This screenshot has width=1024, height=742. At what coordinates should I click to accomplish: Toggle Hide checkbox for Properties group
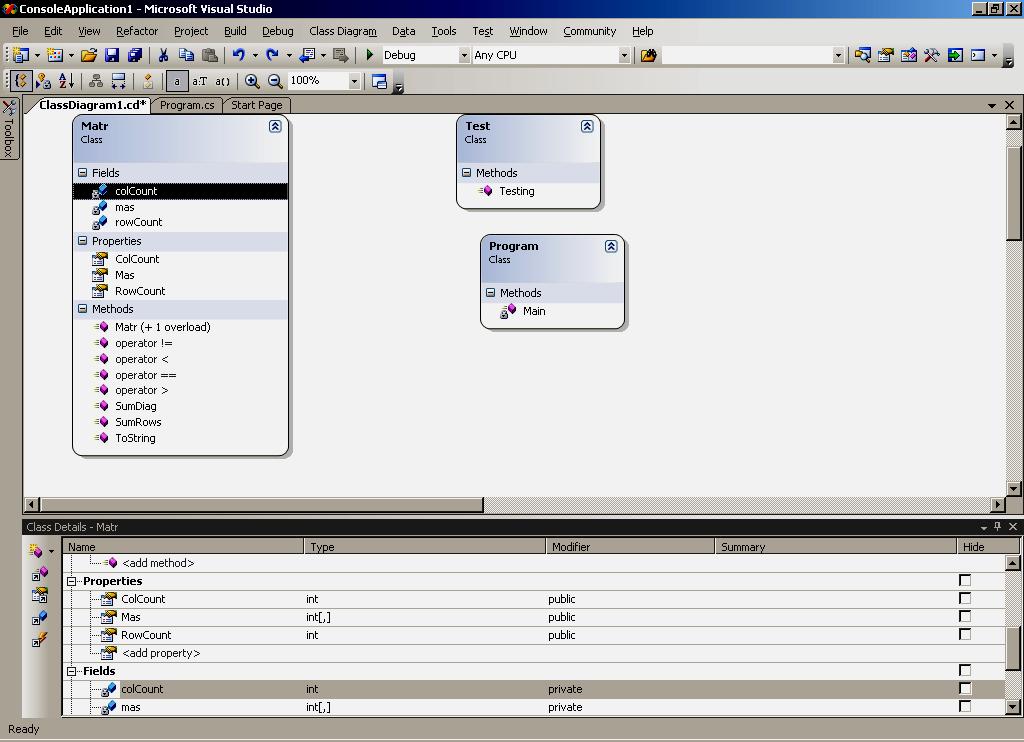coord(965,580)
